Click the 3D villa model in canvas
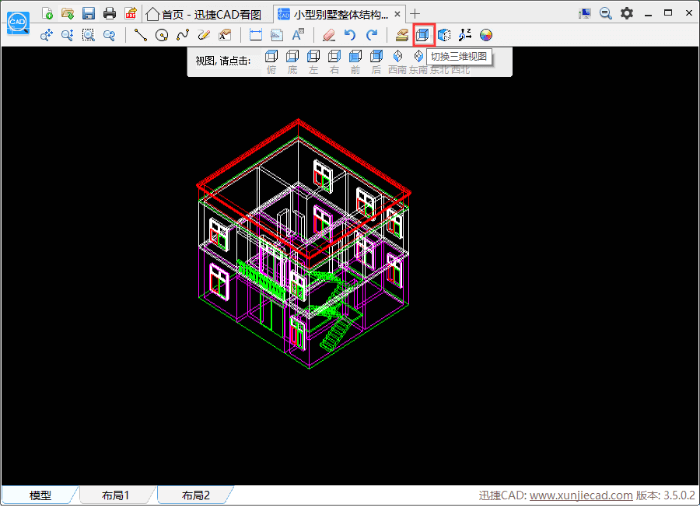700x506 pixels. (304, 243)
